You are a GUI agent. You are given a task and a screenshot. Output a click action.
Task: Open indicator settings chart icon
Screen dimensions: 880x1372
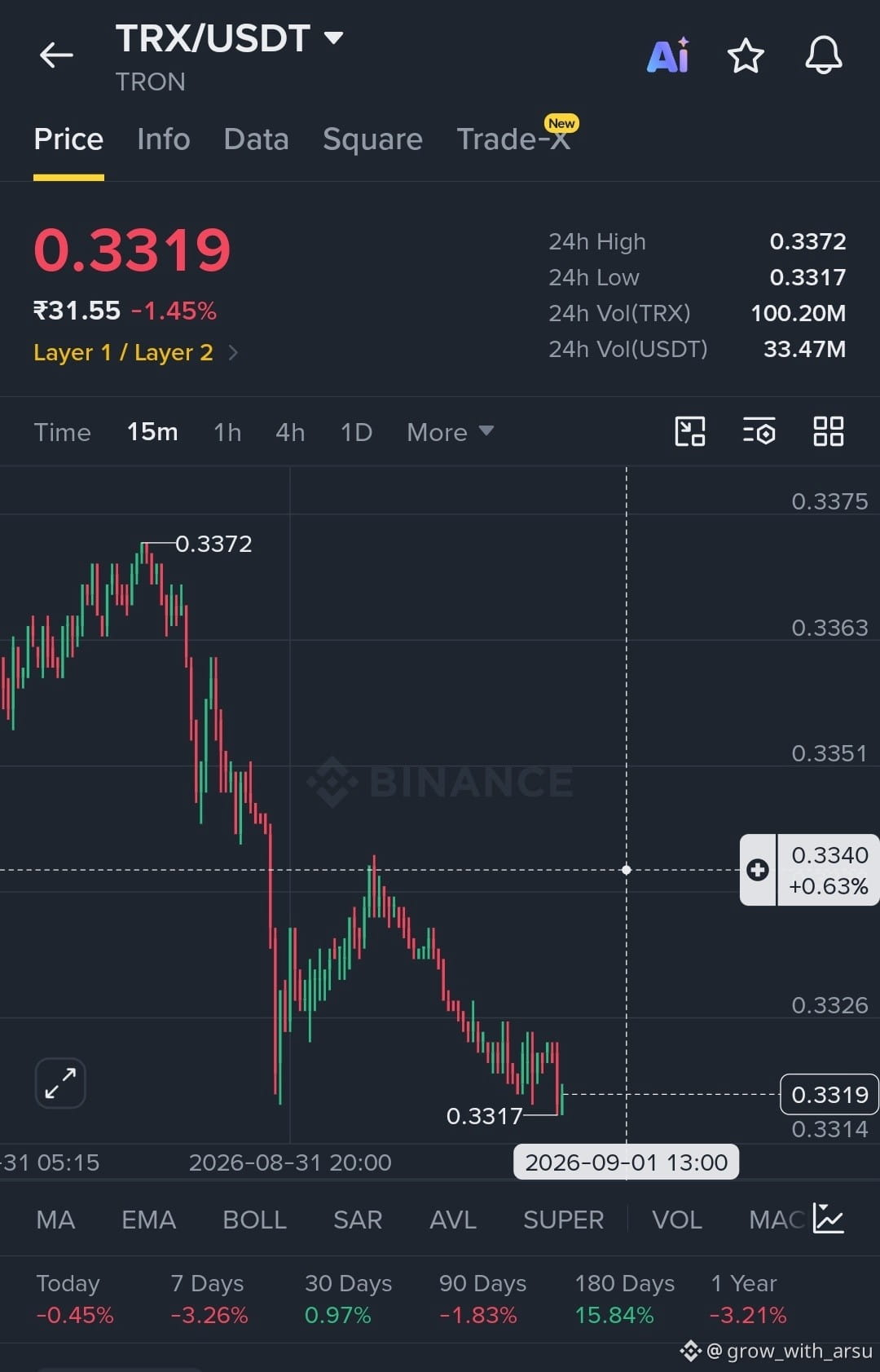[x=829, y=1219]
